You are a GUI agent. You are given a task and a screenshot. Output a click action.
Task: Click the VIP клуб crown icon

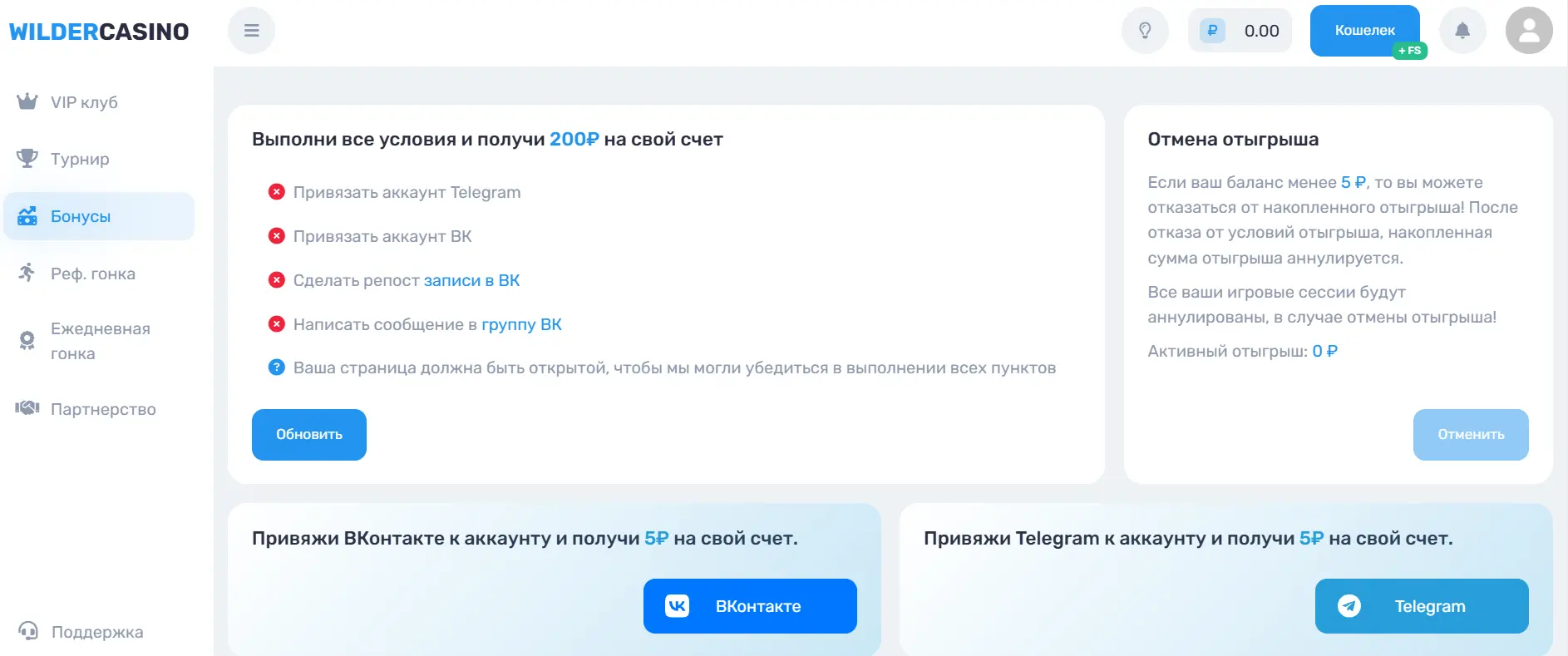coord(27,102)
